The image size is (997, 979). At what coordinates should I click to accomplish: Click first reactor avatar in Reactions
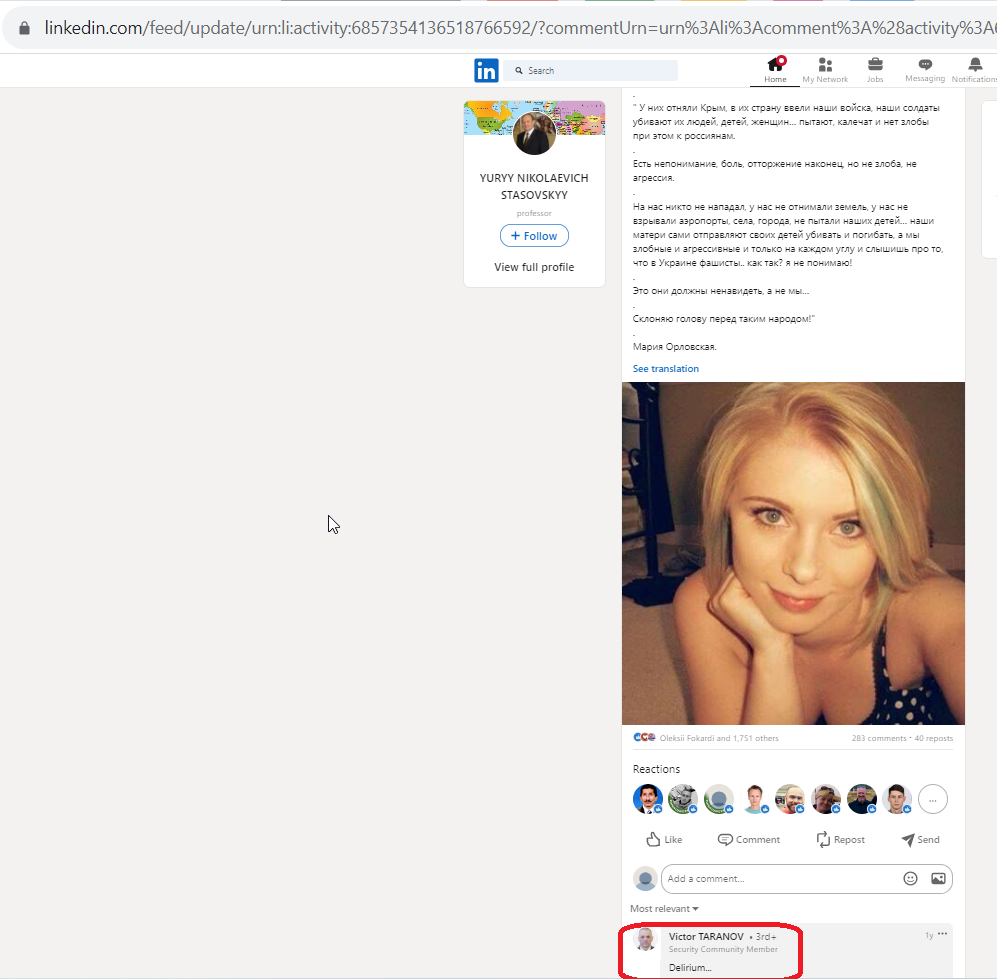(x=648, y=799)
